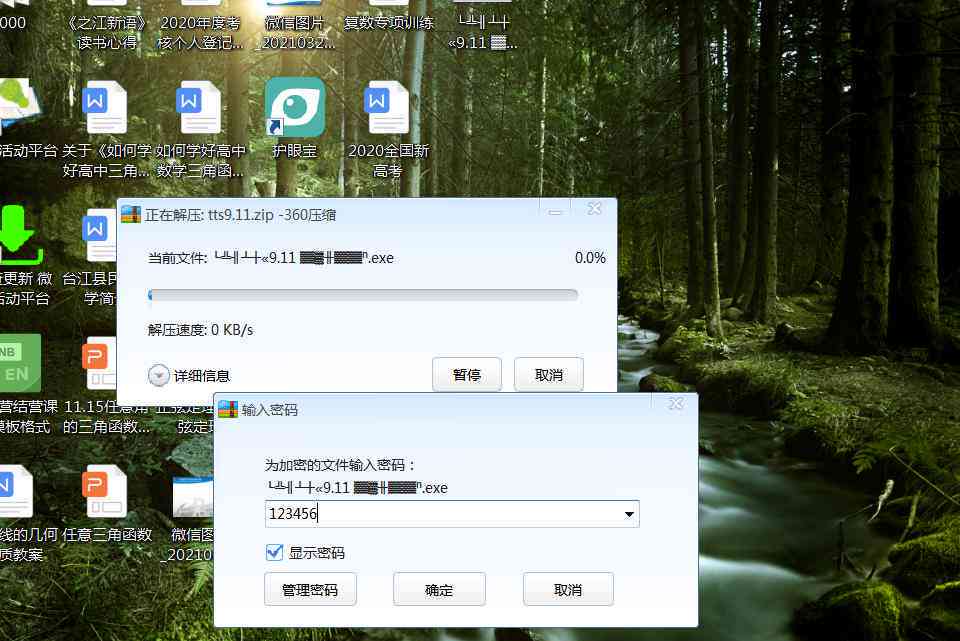Click the extraction progress bar
Screen dimensions: 960x641
point(363,295)
